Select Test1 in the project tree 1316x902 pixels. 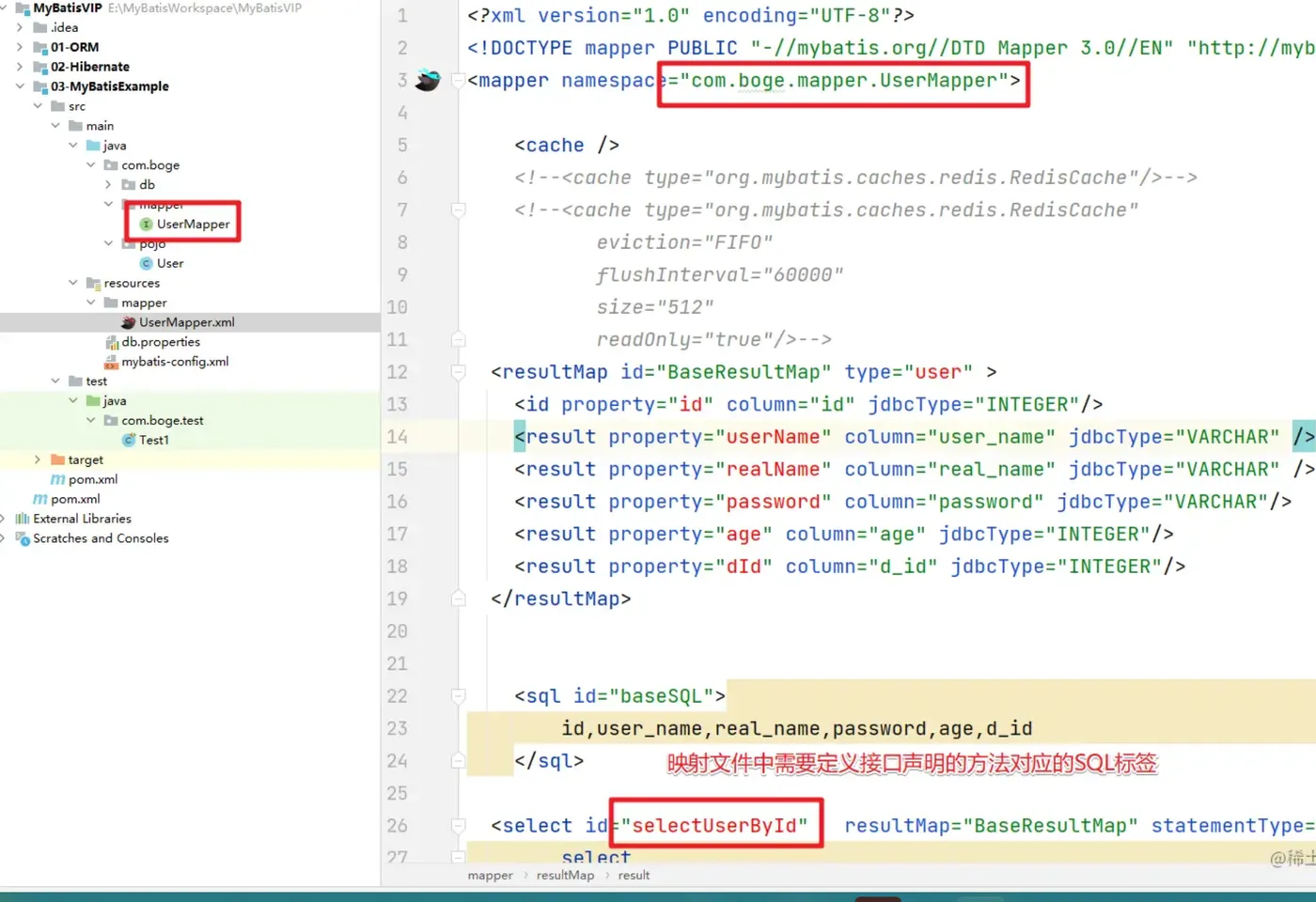[154, 441]
